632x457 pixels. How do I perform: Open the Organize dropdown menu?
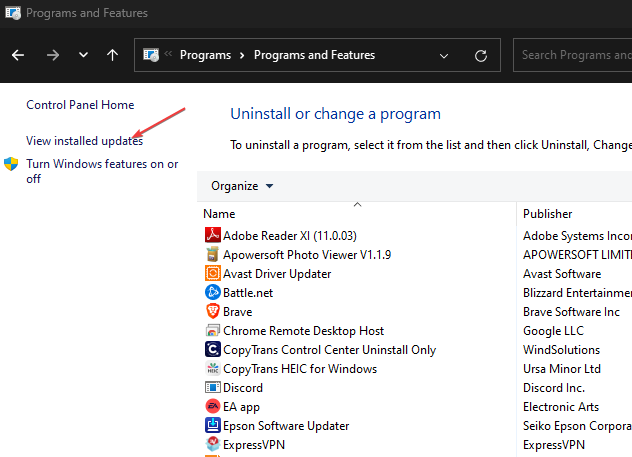coord(242,186)
